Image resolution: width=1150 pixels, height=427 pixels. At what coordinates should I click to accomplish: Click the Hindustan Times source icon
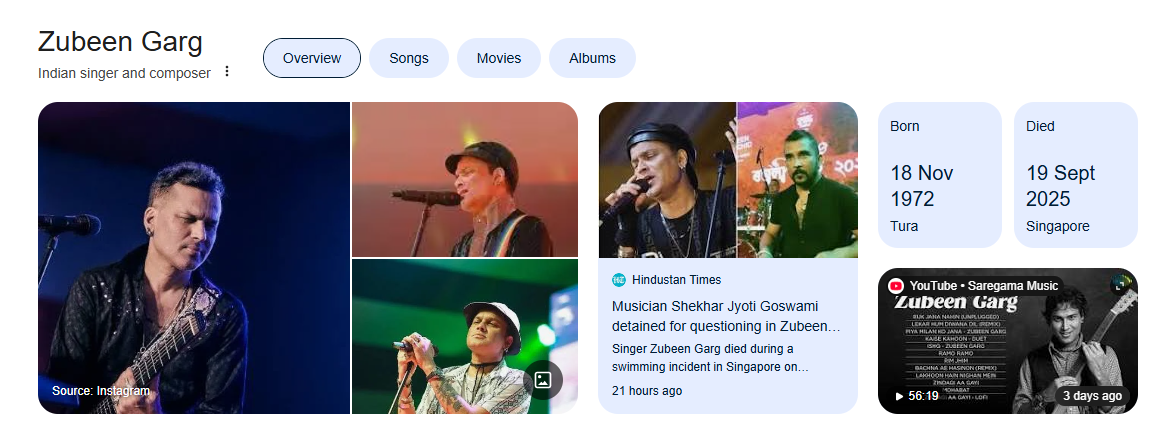pos(619,280)
